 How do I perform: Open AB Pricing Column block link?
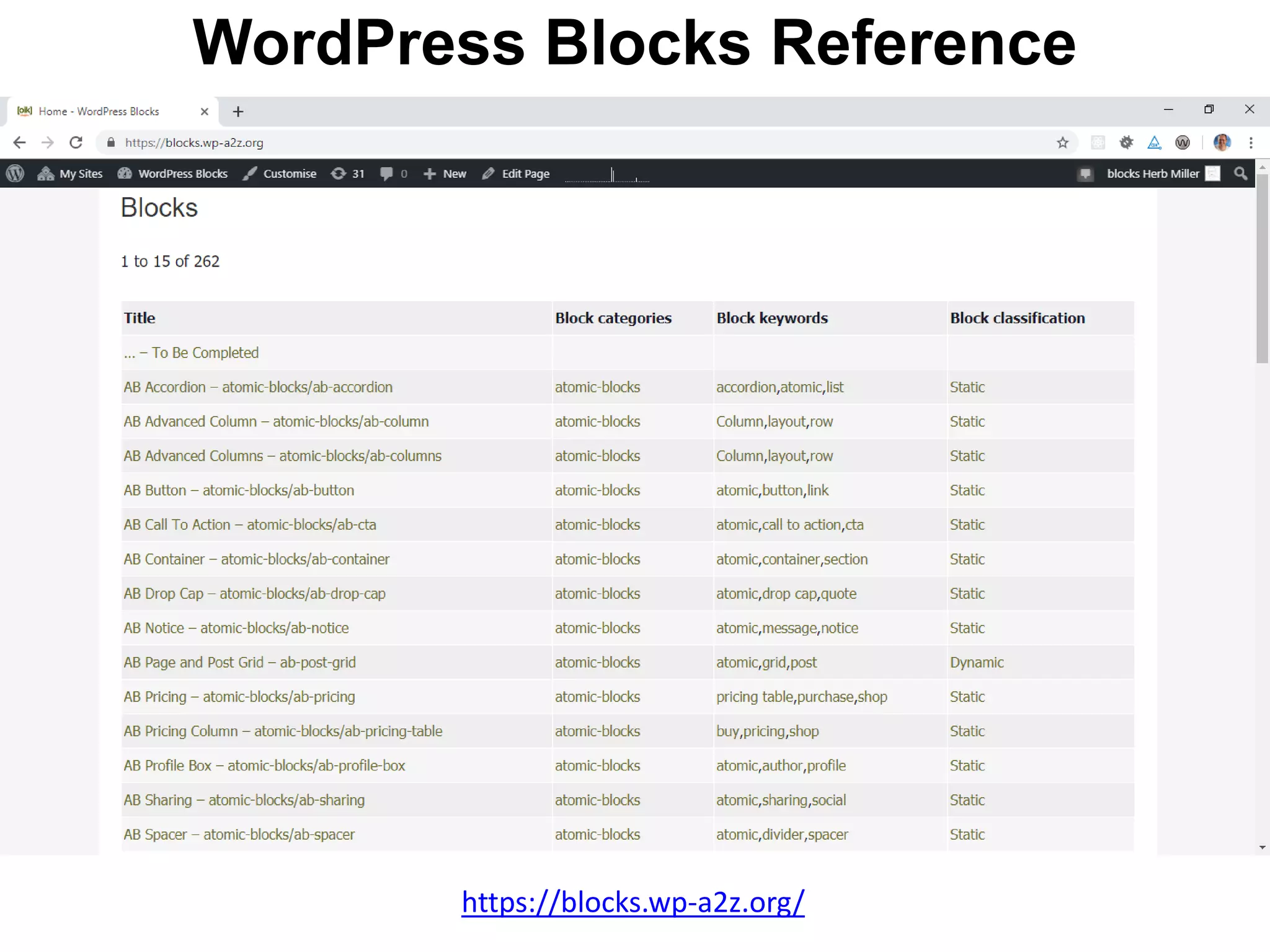click(283, 731)
